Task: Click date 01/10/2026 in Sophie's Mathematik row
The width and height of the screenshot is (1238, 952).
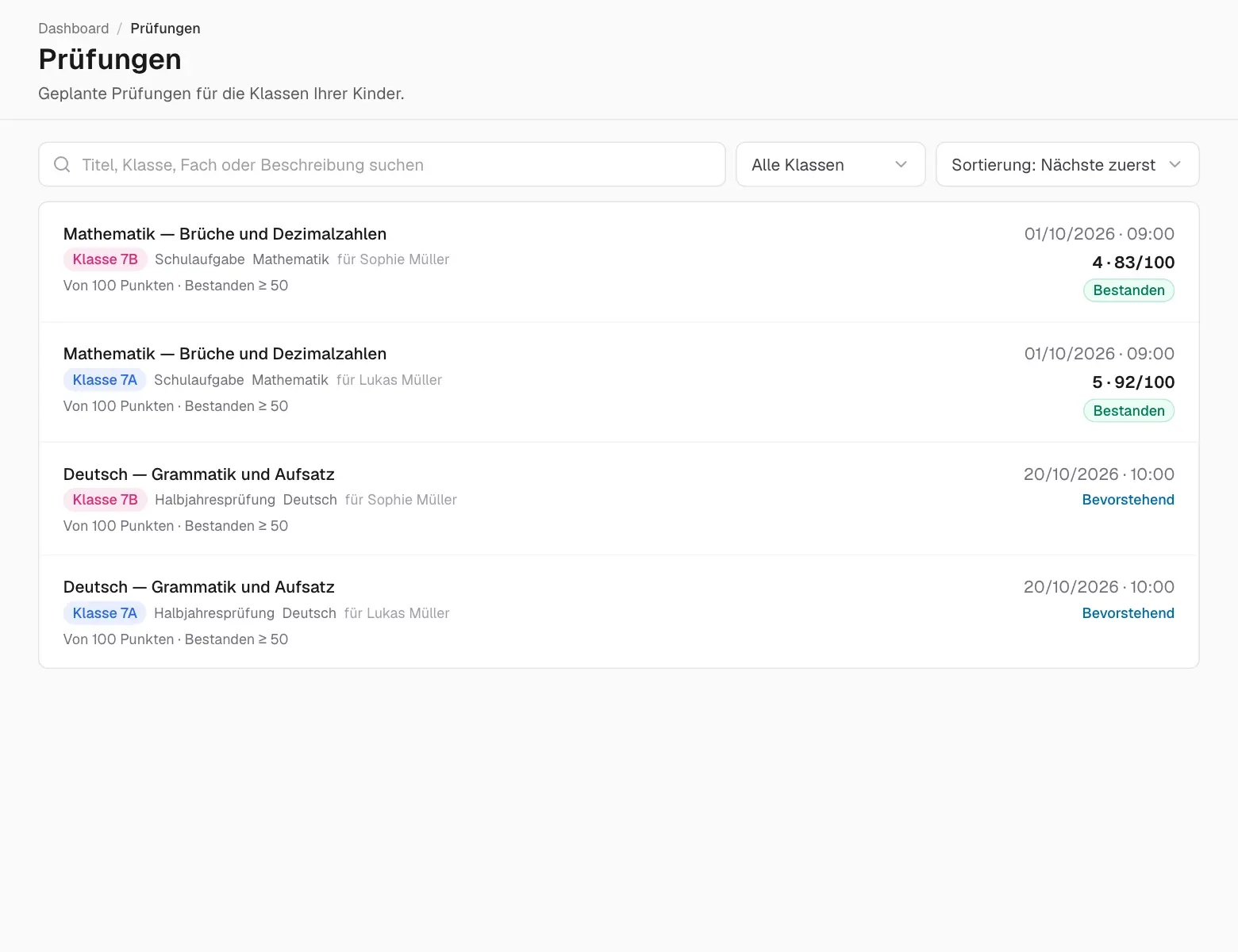Action: (x=1069, y=234)
